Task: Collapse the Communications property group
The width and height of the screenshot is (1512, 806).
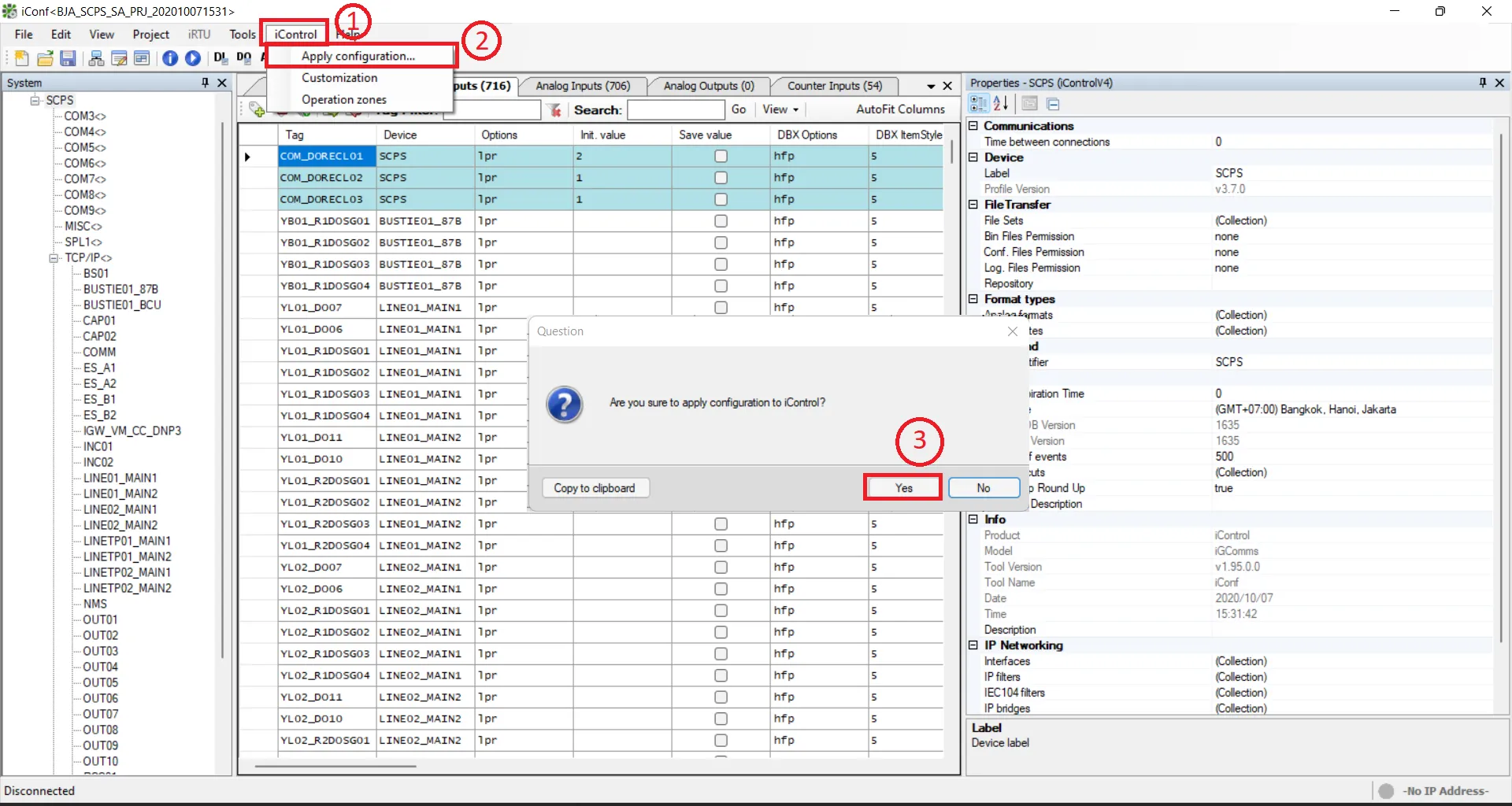Action: tap(973, 126)
